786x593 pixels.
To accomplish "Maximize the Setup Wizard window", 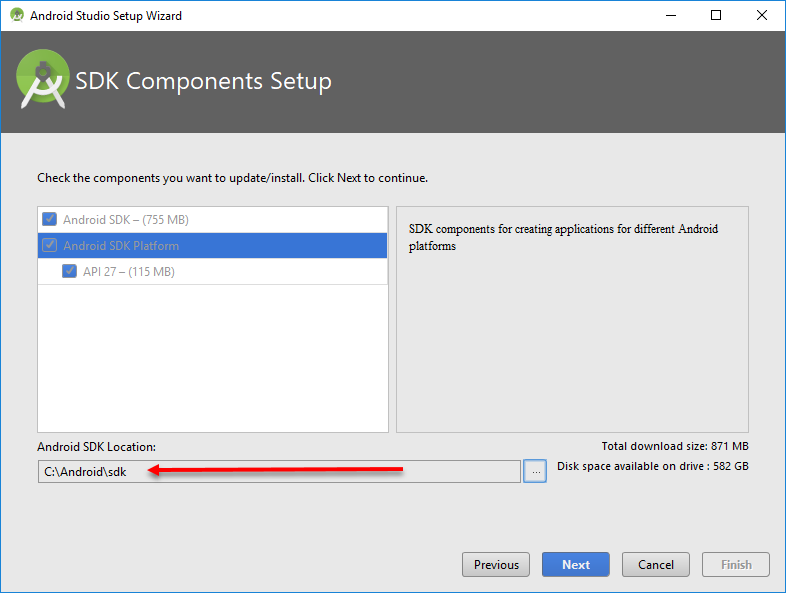I will click(716, 16).
